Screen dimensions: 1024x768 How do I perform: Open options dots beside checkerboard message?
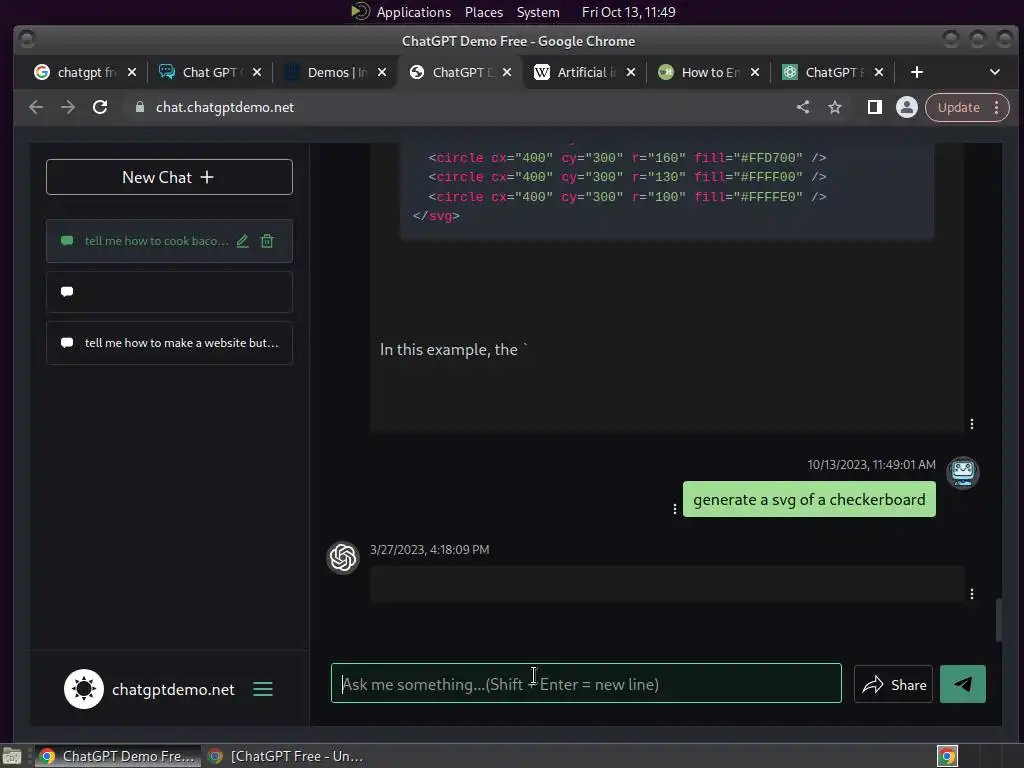coord(675,509)
